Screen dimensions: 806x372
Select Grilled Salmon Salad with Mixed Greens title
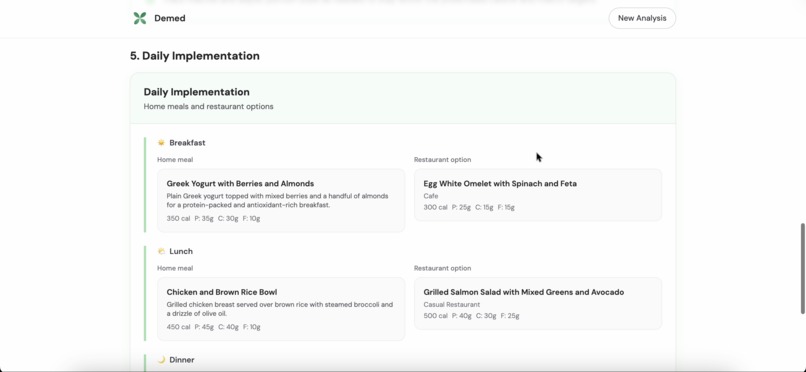pos(524,292)
